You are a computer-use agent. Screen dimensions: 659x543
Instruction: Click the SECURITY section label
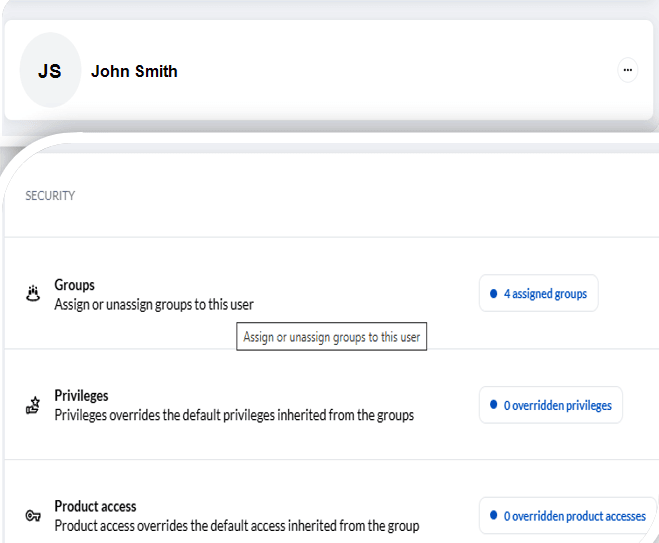pyautogui.click(x=50, y=196)
